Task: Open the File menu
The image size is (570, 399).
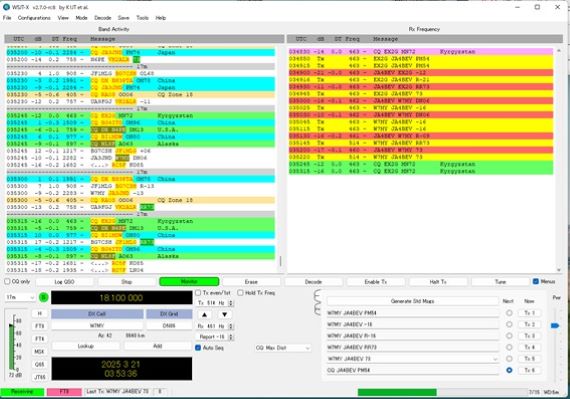Action: 7,18
